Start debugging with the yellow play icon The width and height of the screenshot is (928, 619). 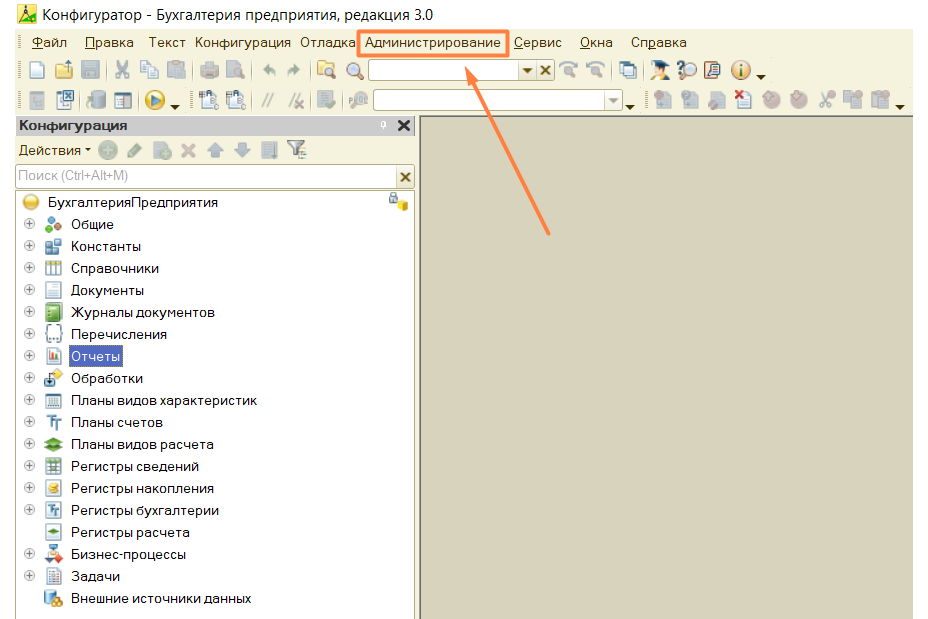pos(154,100)
